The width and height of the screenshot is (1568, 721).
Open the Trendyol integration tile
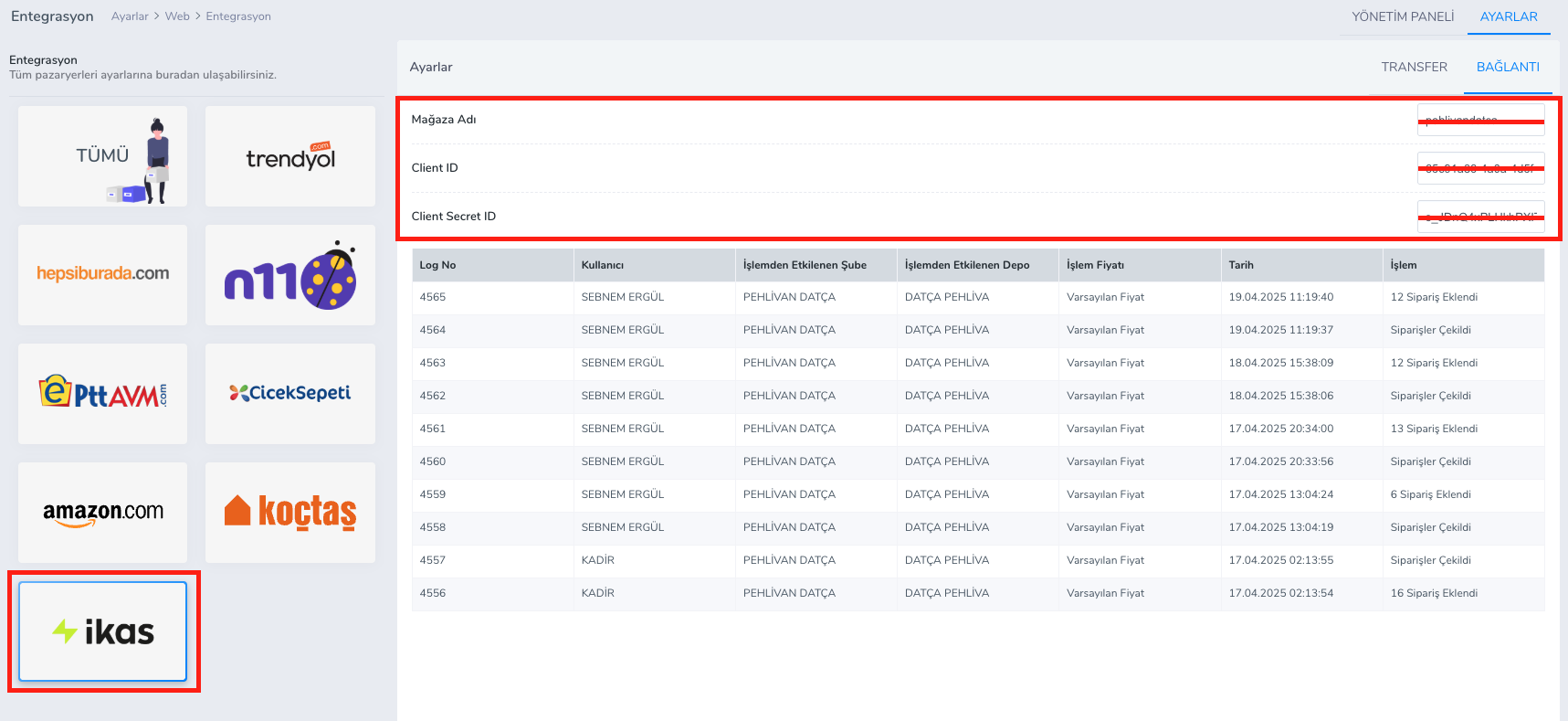click(x=290, y=156)
